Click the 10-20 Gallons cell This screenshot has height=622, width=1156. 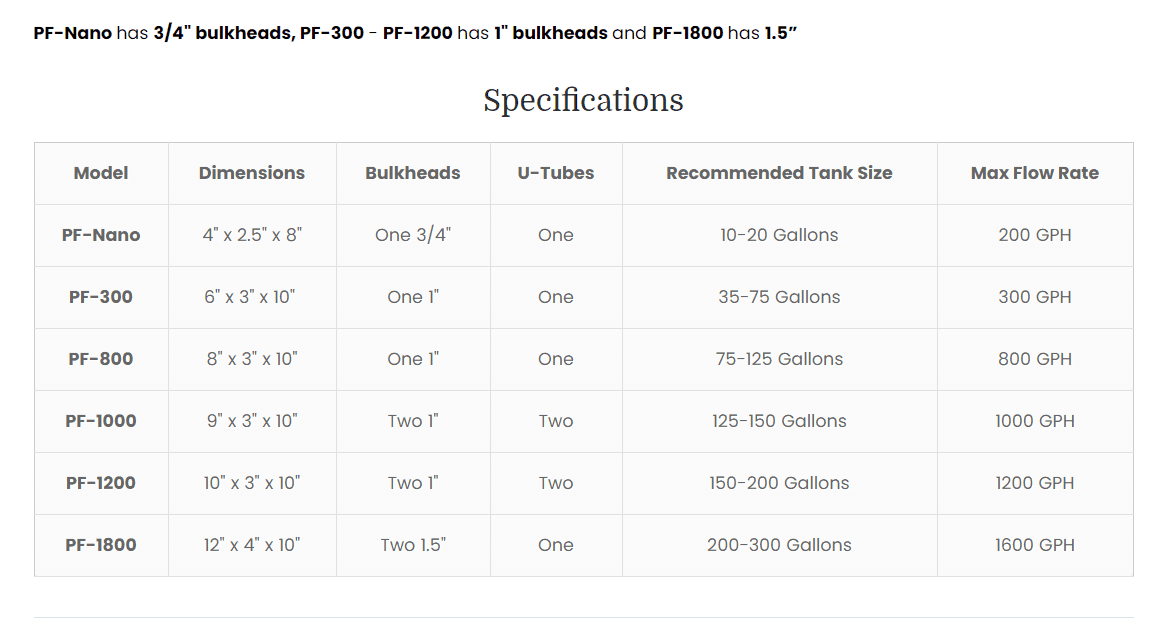point(779,235)
